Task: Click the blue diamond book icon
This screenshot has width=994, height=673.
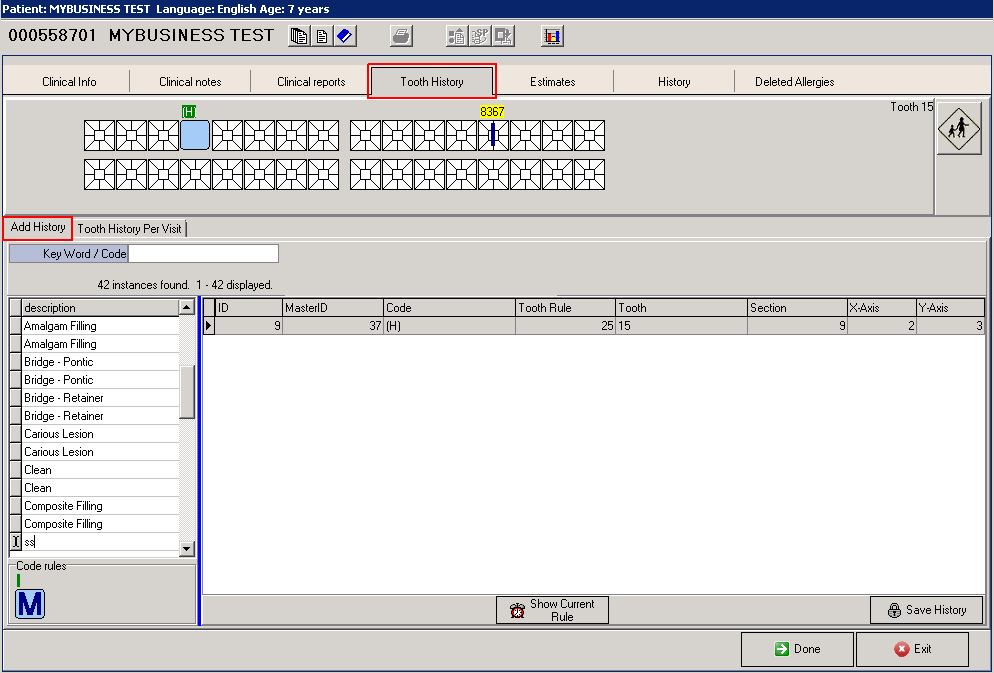Action: tap(344, 36)
